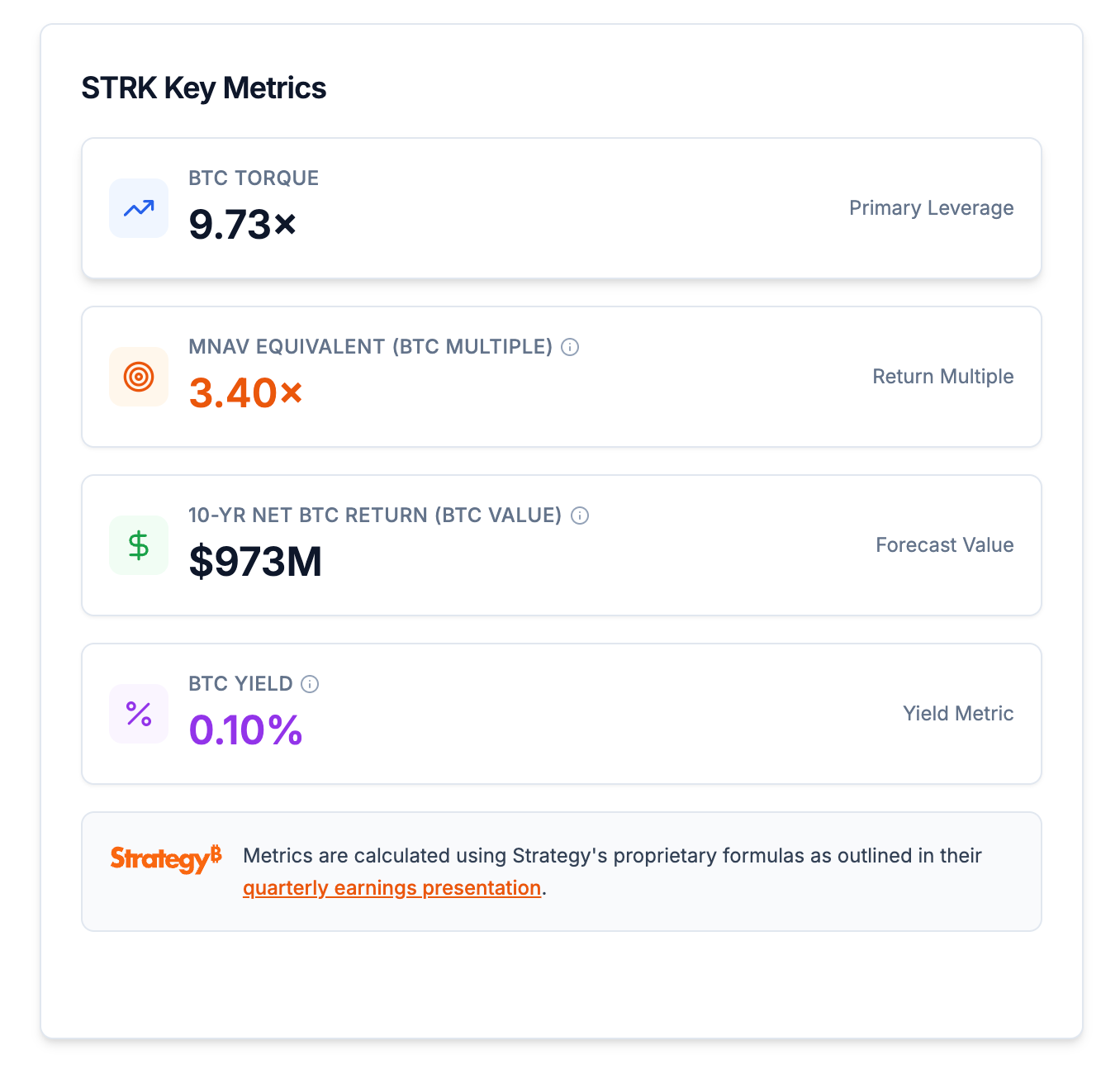This screenshot has width=1120, height=1074.
Task: Open the quarterly earnings presentation link
Action: tap(392, 888)
